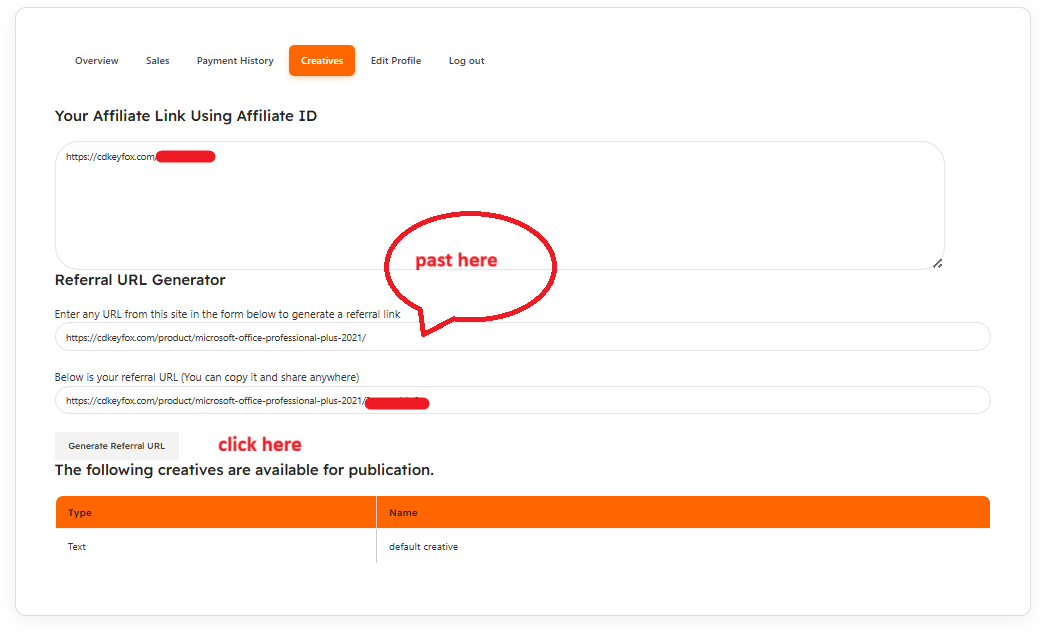Grab the text area resize handle
Image resolution: width=1062 pixels, height=632 pixels.
pos(937,263)
